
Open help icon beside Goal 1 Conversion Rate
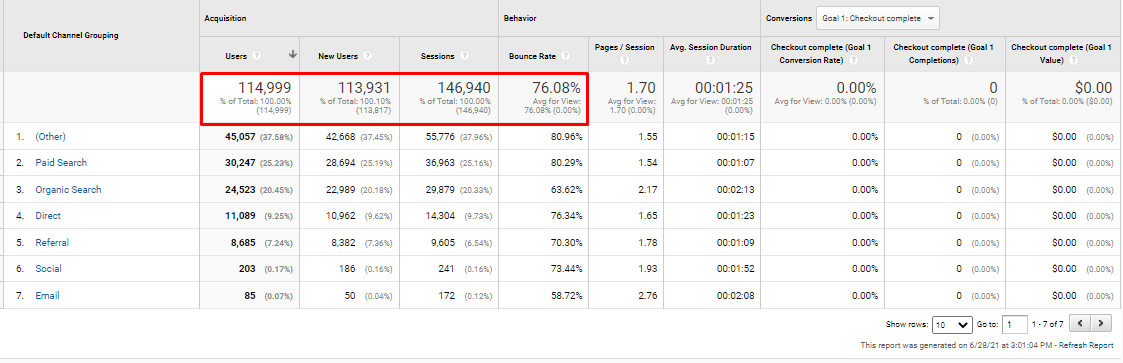[x=854, y=61]
